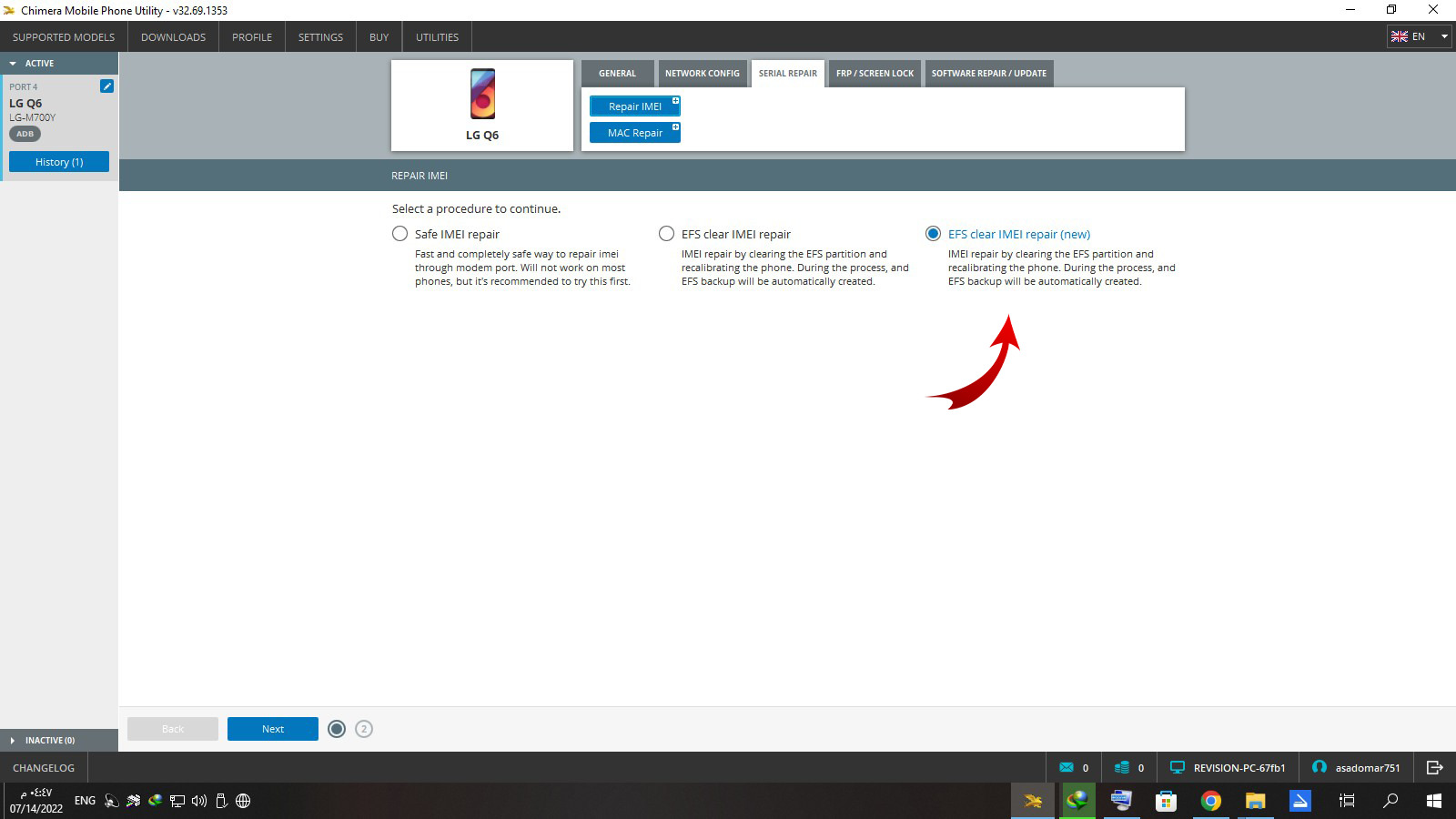
Task: Go to wizard step 1 indicator
Action: pos(337,729)
